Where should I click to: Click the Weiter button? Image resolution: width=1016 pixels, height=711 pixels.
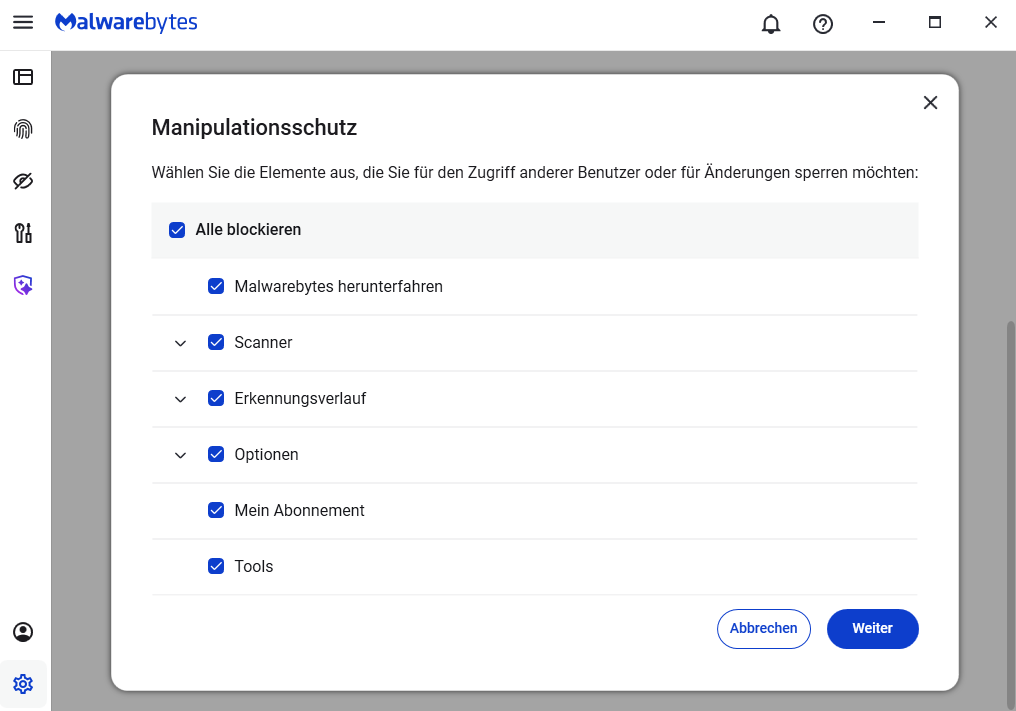(872, 628)
